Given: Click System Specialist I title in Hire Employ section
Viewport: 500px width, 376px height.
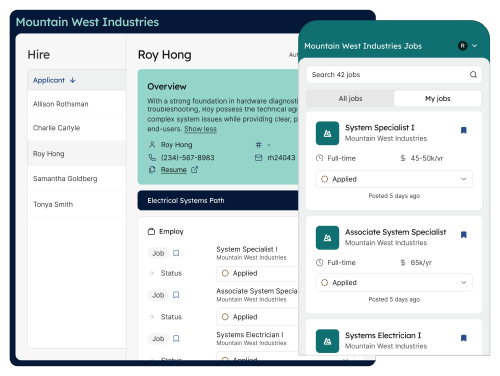Looking at the screenshot, I should (247, 249).
